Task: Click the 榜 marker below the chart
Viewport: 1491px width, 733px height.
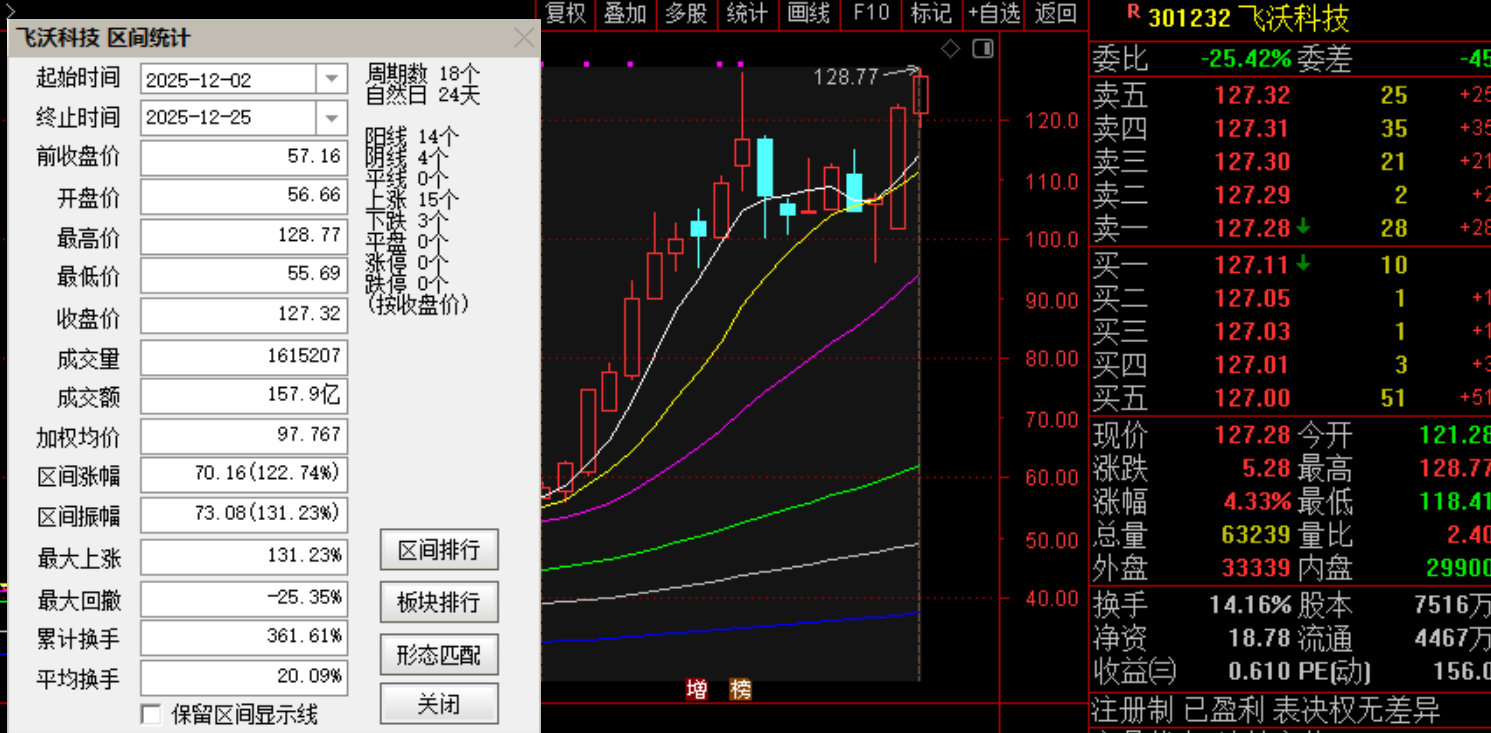Action: (740, 690)
